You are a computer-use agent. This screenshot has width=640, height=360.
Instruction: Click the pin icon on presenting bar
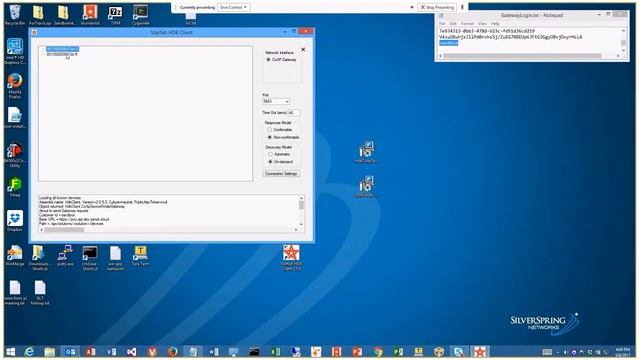(x=462, y=7)
